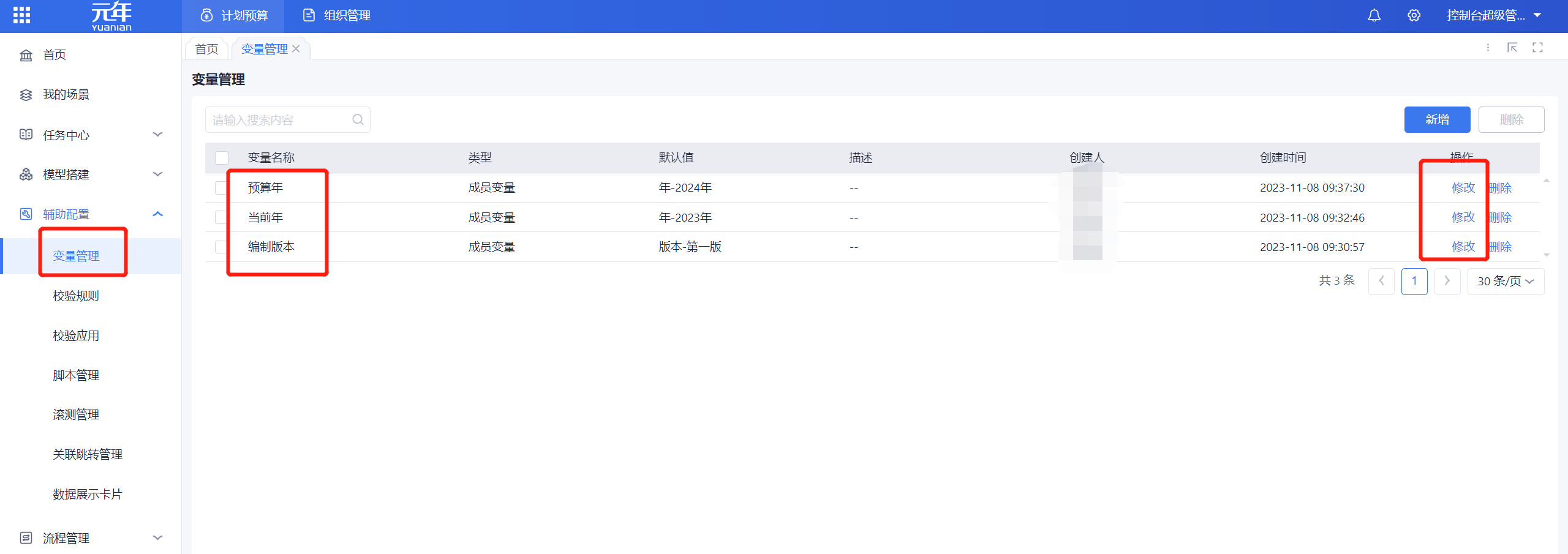Open the 30 条/页 page size dropdown
The image size is (1568, 554).
[x=1506, y=281]
